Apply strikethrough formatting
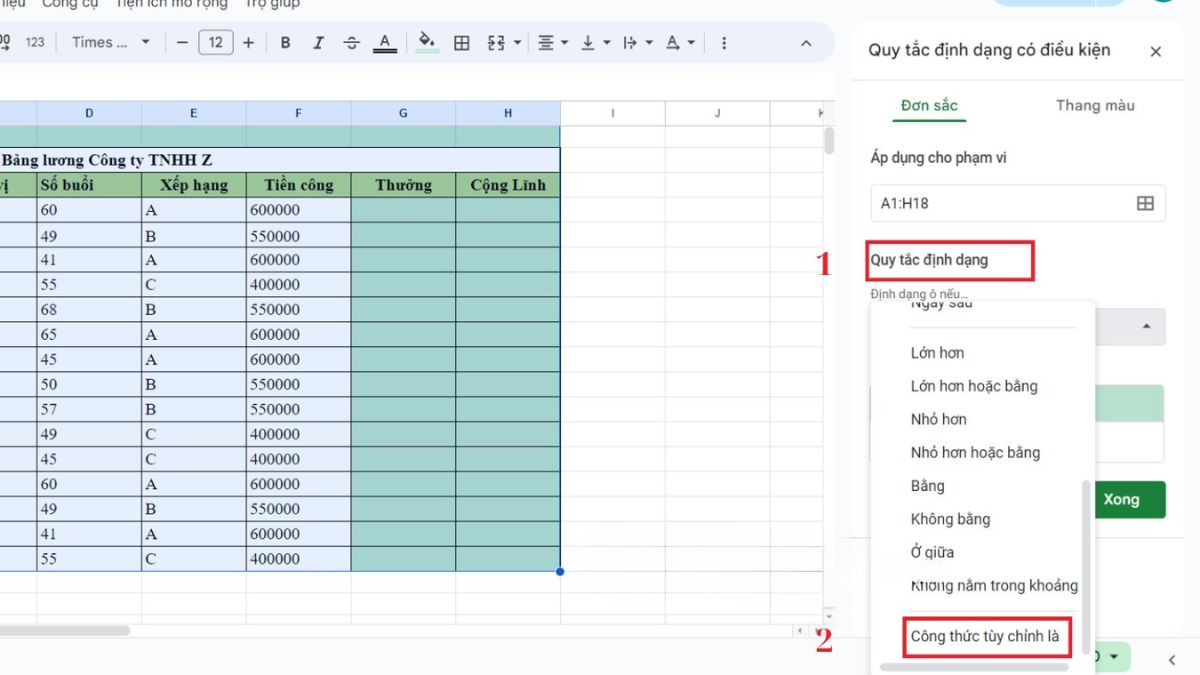The image size is (1200, 675). pyautogui.click(x=351, y=43)
